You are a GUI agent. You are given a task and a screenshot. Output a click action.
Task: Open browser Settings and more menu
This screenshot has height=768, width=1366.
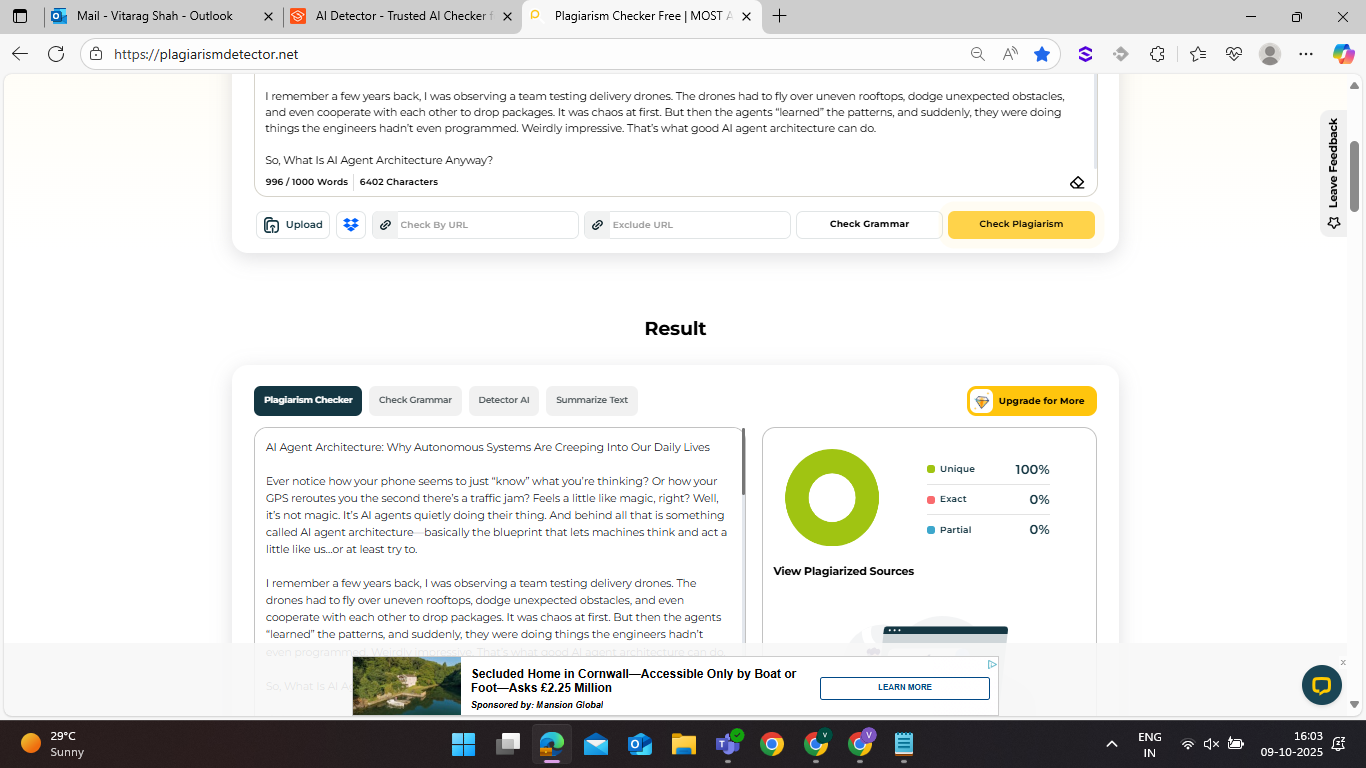pos(1306,54)
